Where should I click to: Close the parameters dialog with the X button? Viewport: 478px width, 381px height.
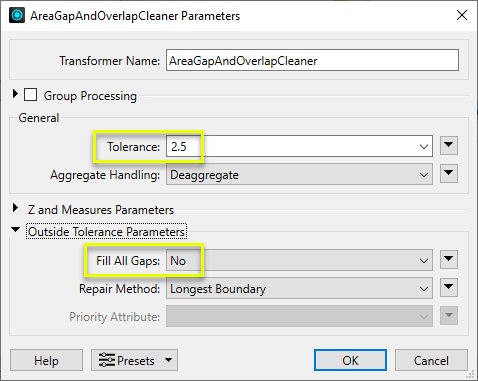coord(462,15)
